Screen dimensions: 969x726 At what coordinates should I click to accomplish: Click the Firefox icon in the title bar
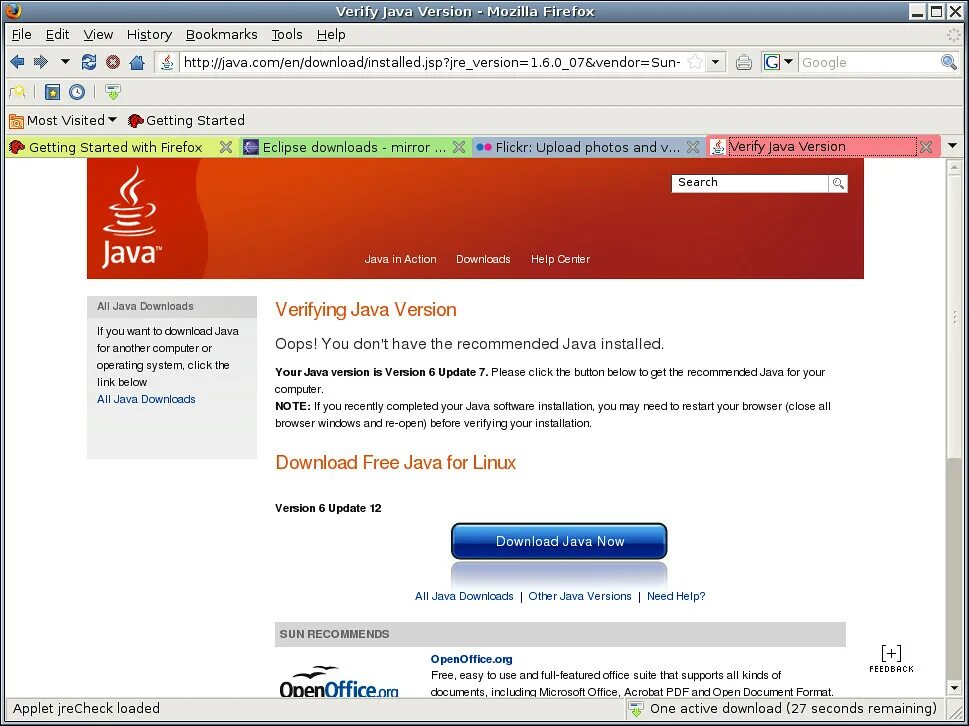click(x=12, y=11)
